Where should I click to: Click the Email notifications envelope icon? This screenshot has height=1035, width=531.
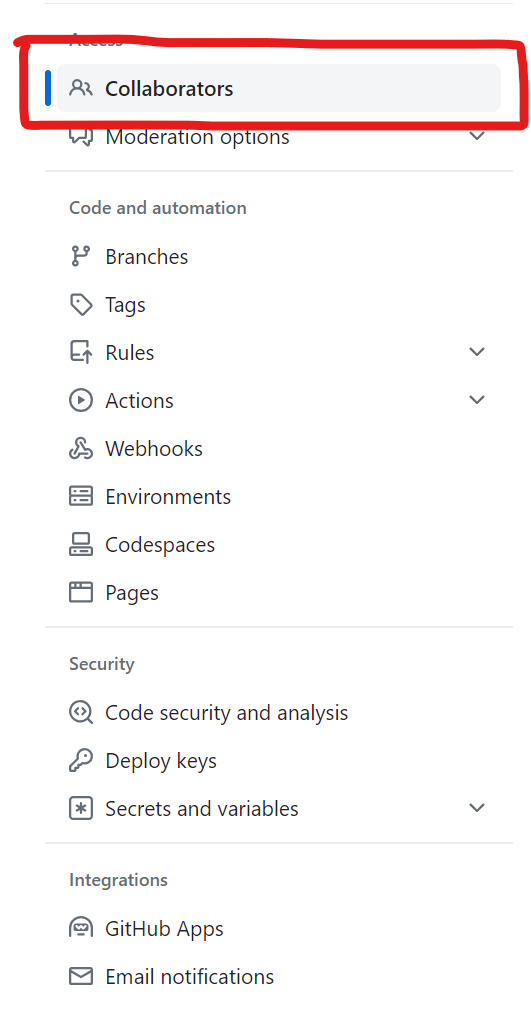[81, 976]
